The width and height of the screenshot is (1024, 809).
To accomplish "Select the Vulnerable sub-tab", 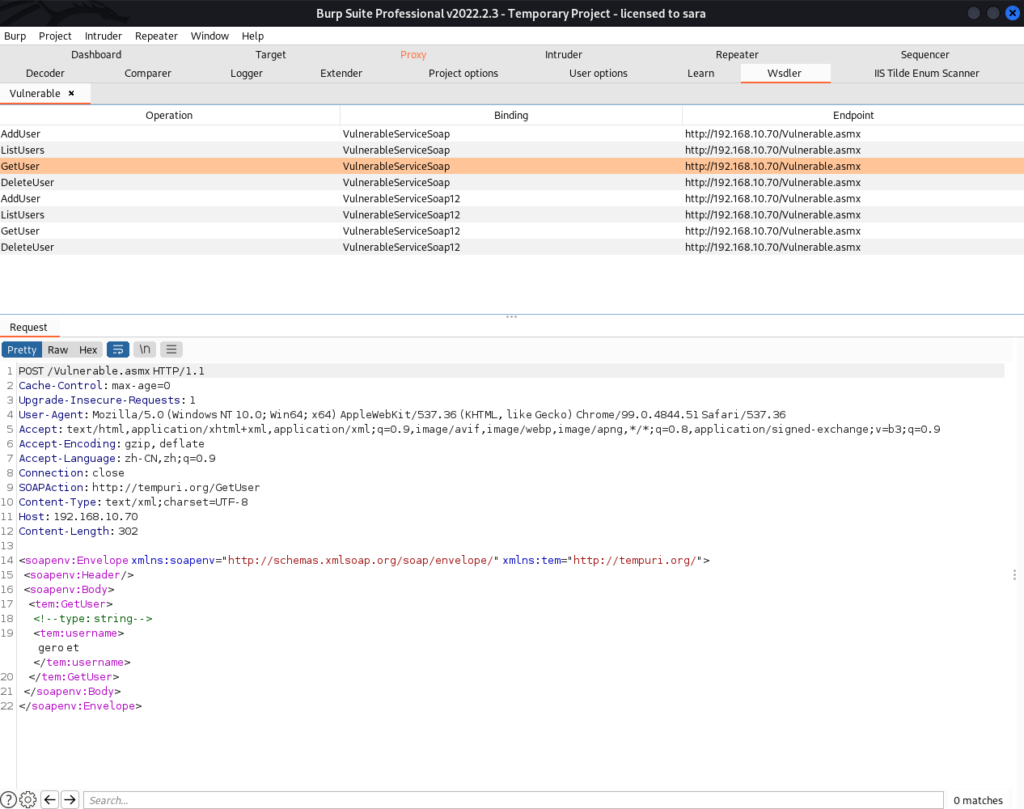I will click(x=35, y=93).
